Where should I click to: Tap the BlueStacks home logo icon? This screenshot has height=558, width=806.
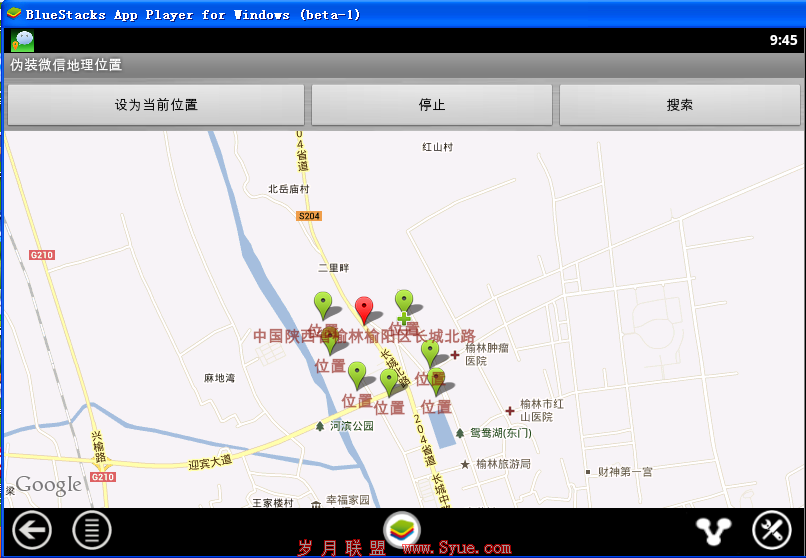pos(402,530)
